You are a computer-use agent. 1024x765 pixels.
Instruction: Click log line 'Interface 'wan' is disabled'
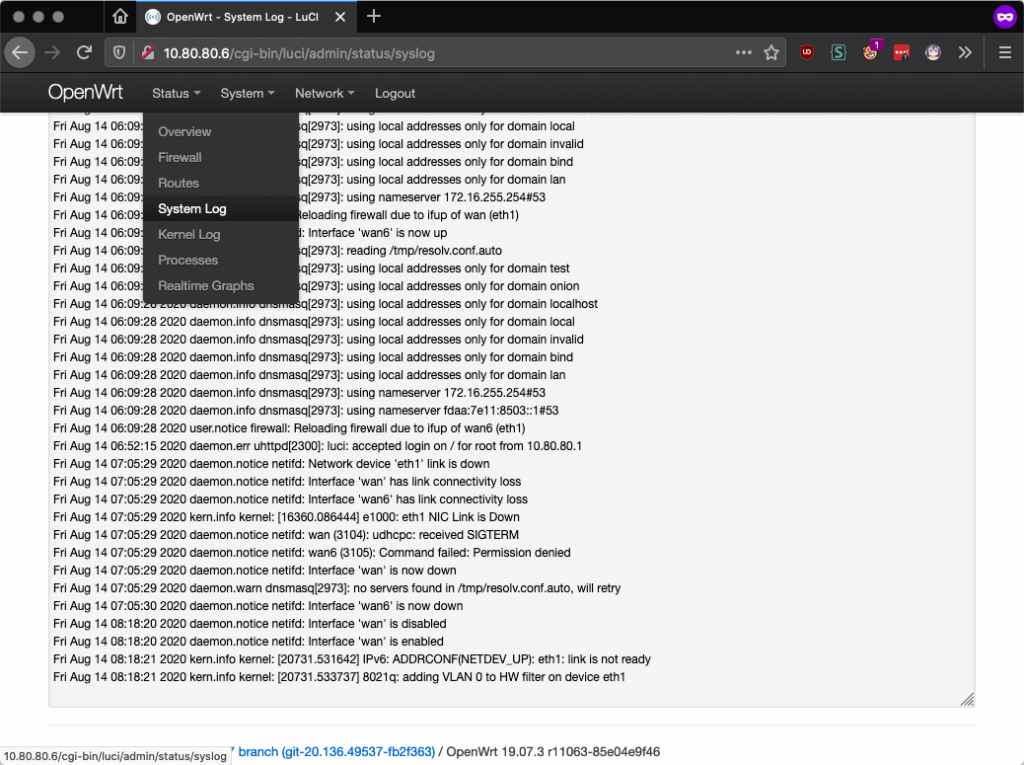click(x=249, y=624)
